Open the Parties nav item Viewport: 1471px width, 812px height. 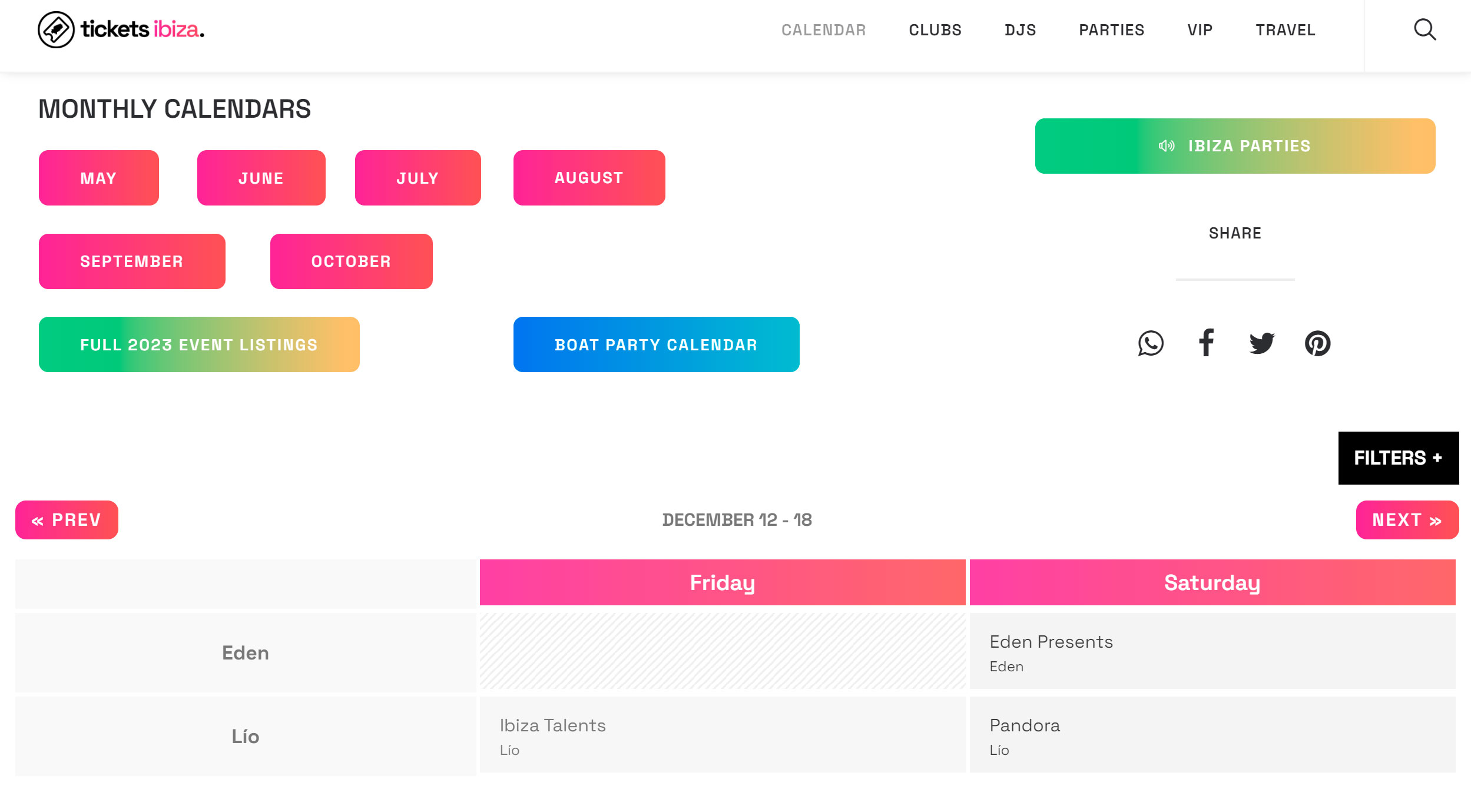pos(1111,30)
